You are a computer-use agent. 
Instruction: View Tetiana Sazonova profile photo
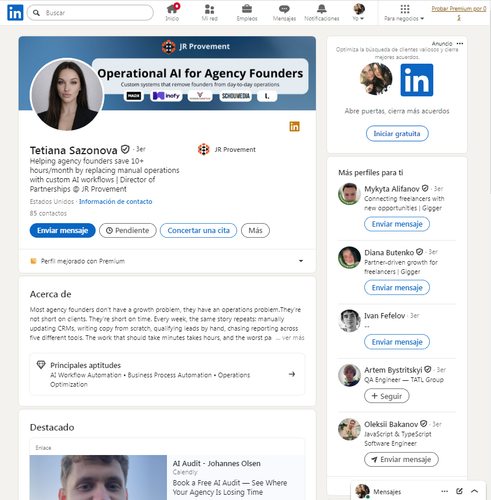(x=67, y=95)
